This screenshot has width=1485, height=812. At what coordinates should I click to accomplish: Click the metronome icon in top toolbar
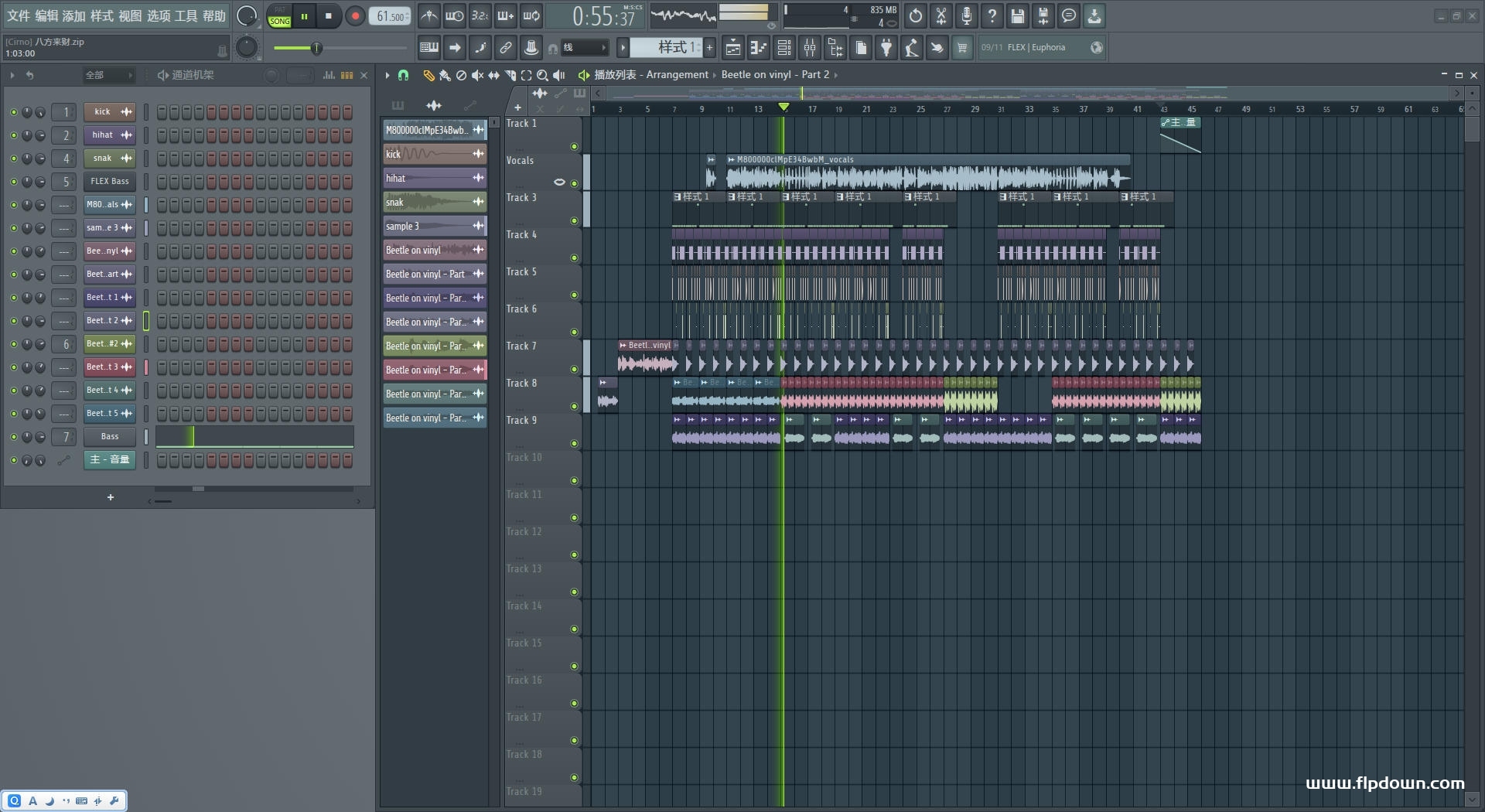(429, 15)
